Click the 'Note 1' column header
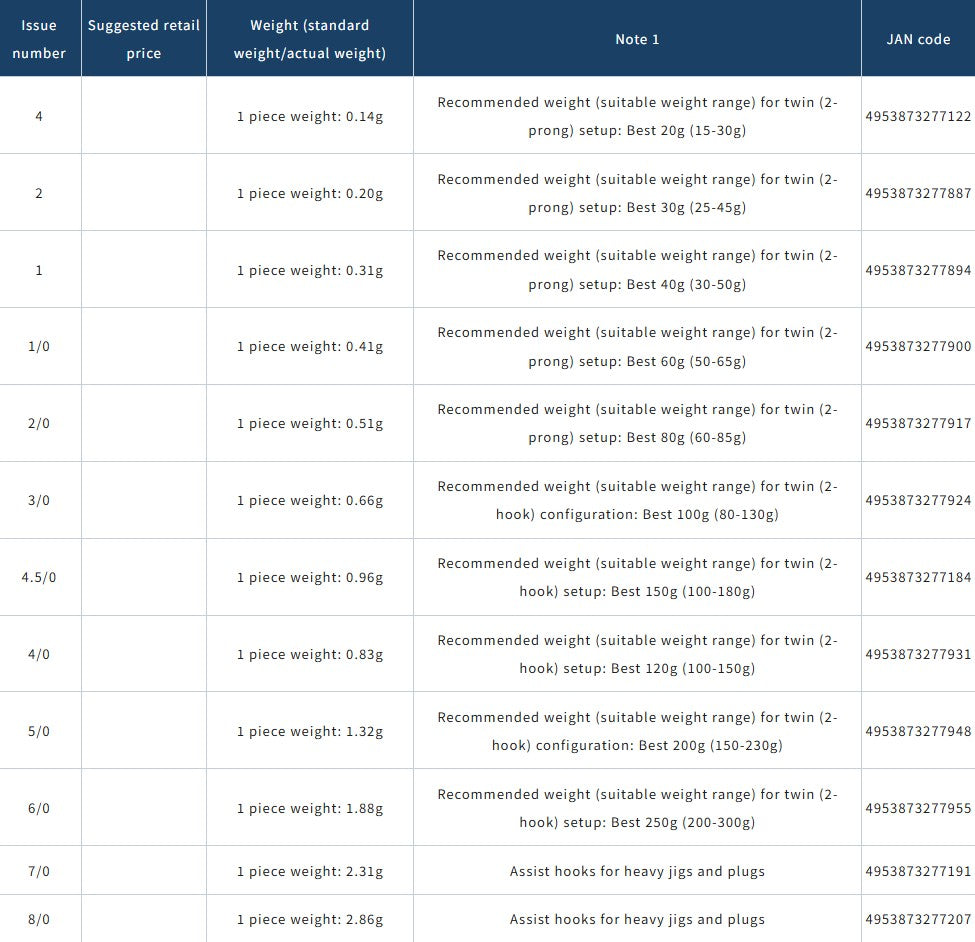The image size is (975, 942). coord(637,39)
